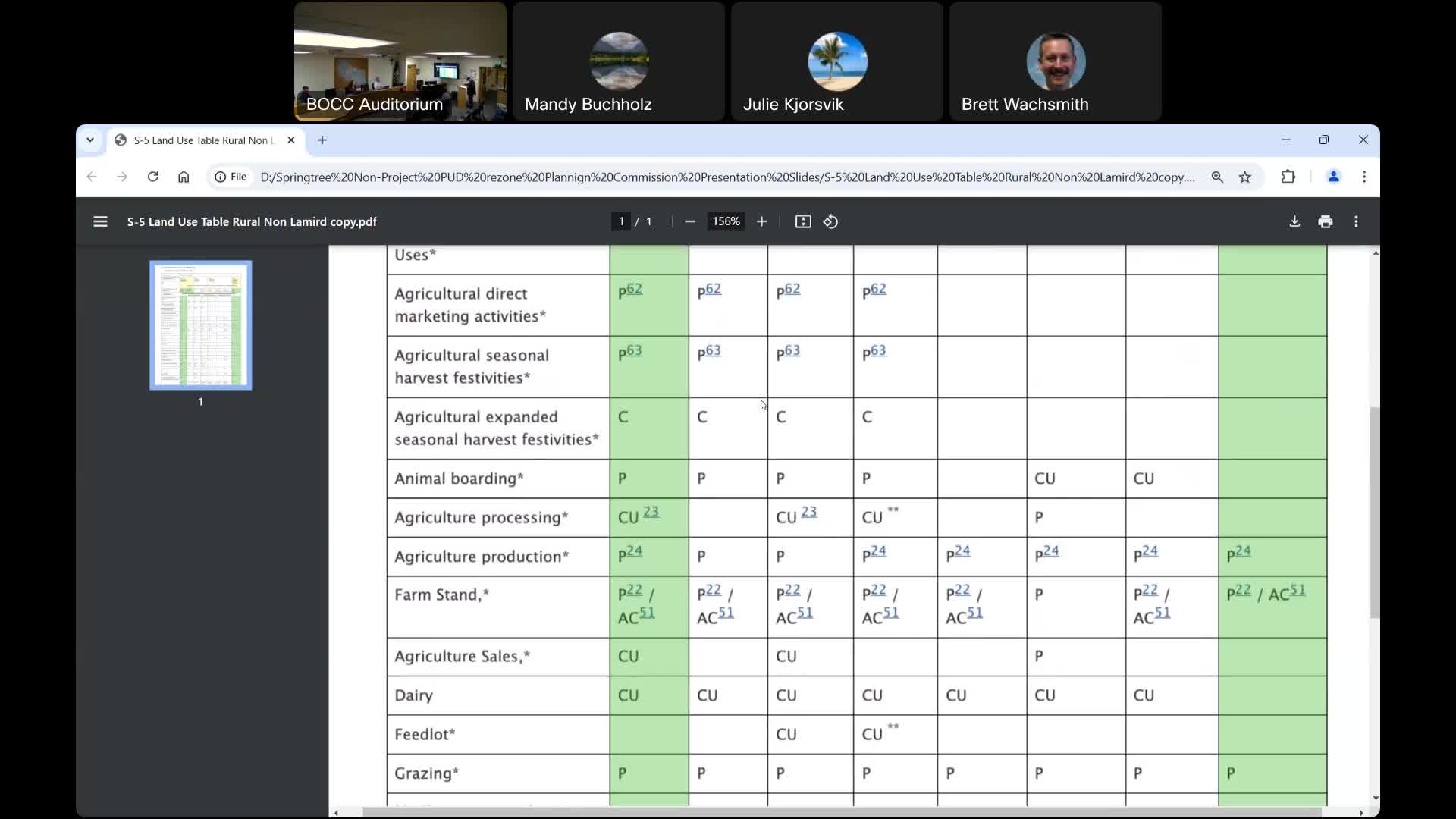The width and height of the screenshot is (1456, 819).
Task: Select Mandy Buchholz participant tile
Action: [619, 61]
